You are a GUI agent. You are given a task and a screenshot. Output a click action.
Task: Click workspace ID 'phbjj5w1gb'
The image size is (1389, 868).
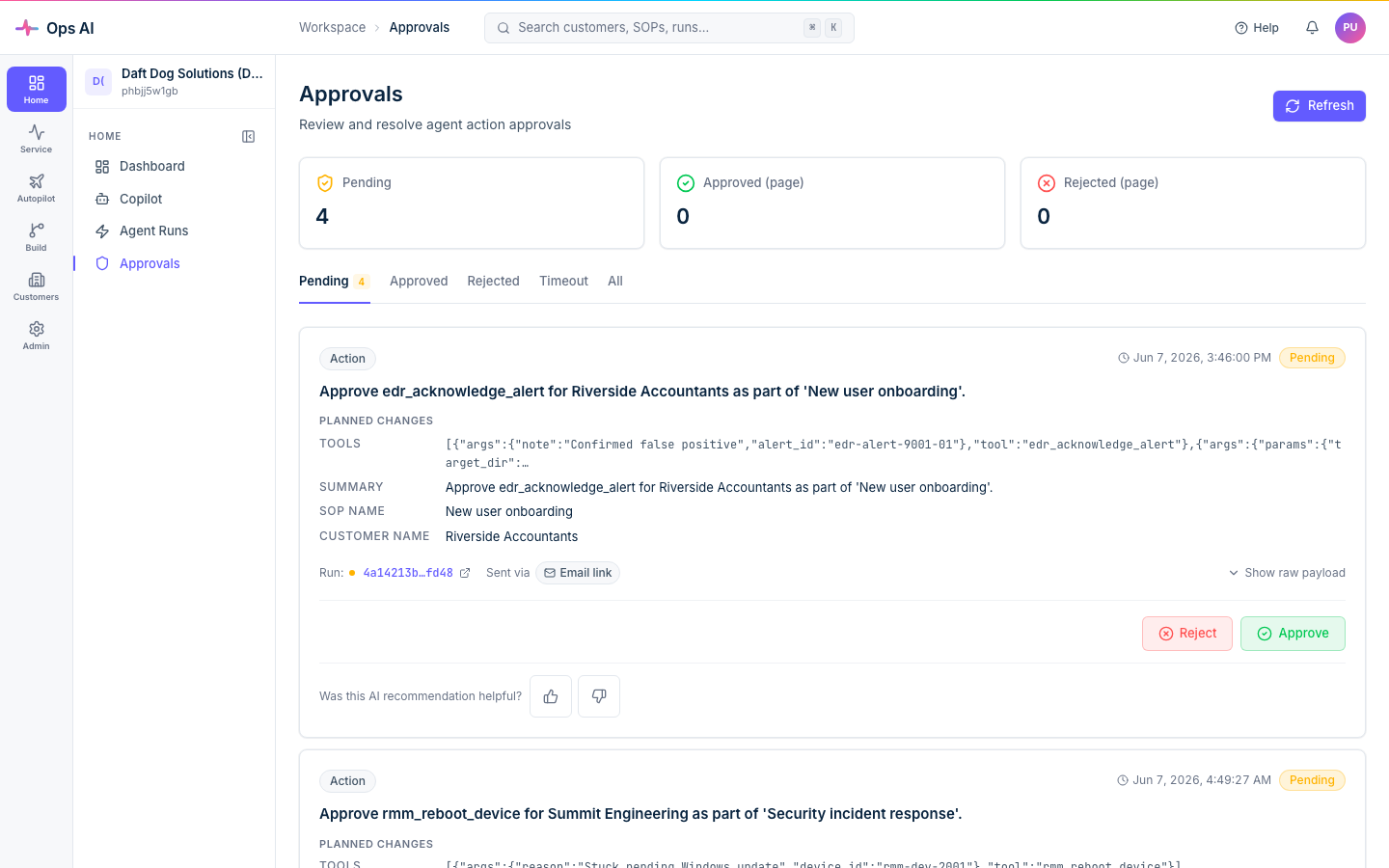click(x=150, y=92)
